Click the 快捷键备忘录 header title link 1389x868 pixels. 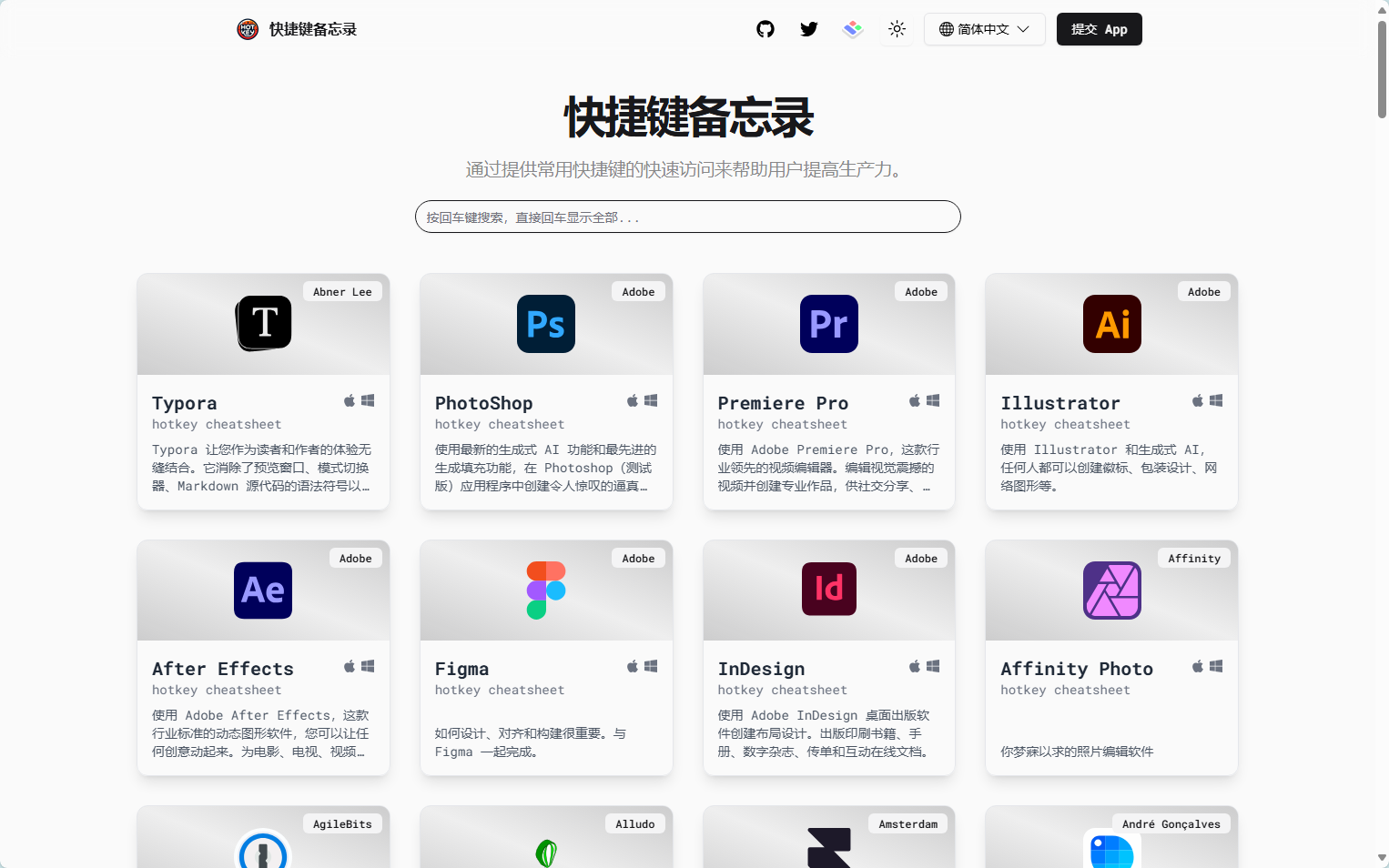313,29
